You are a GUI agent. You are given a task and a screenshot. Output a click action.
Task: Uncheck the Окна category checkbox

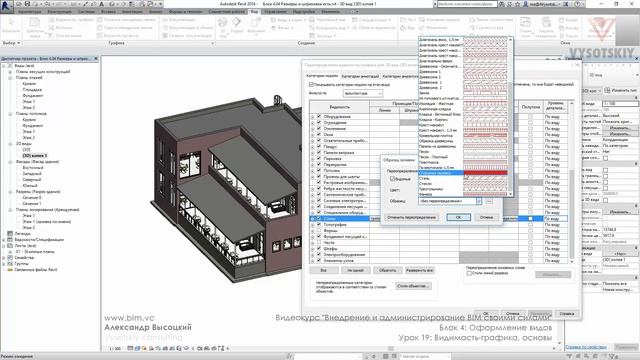pyautogui.click(x=319, y=135)
